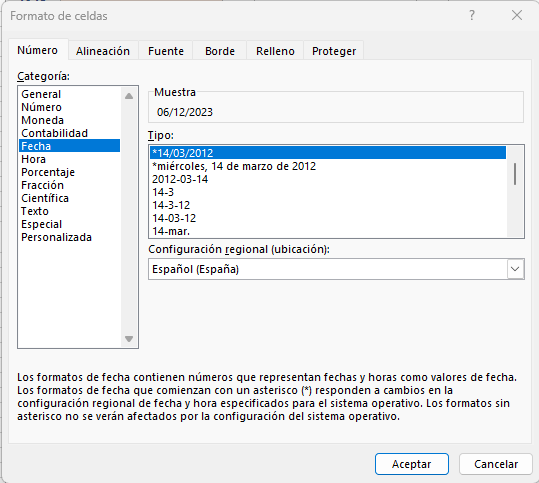
Task: Click the help question mark icon
Action: click(472, 15)
